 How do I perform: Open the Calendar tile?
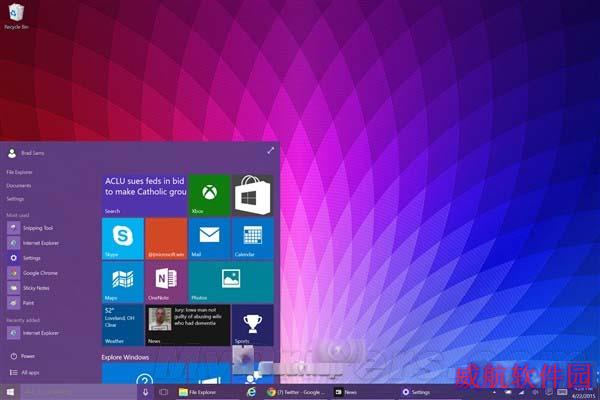click(x=253, y=239)
